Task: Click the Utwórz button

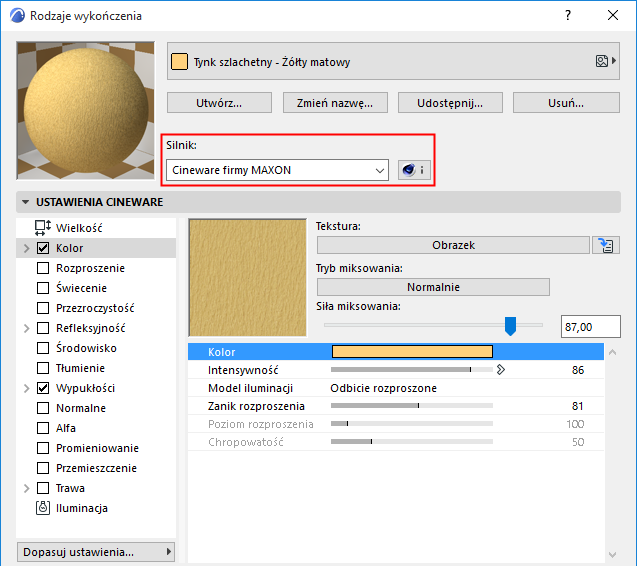Action: pos(219,103)
